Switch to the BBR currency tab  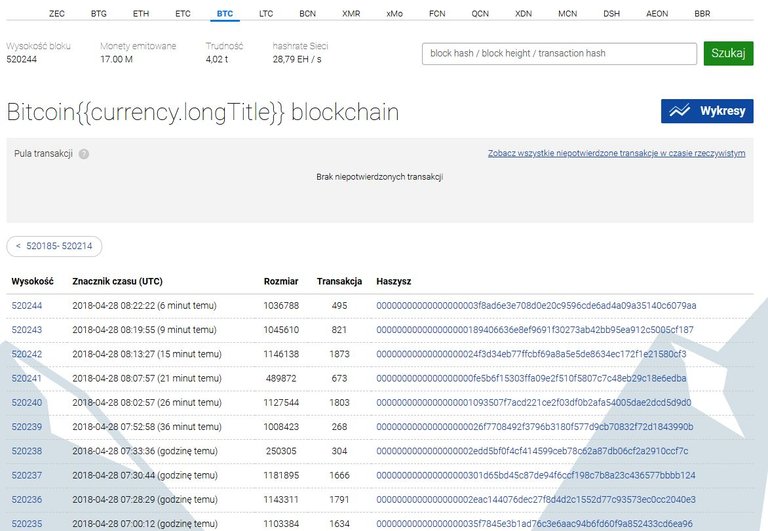pyautogui.click(x=702, y=14)
